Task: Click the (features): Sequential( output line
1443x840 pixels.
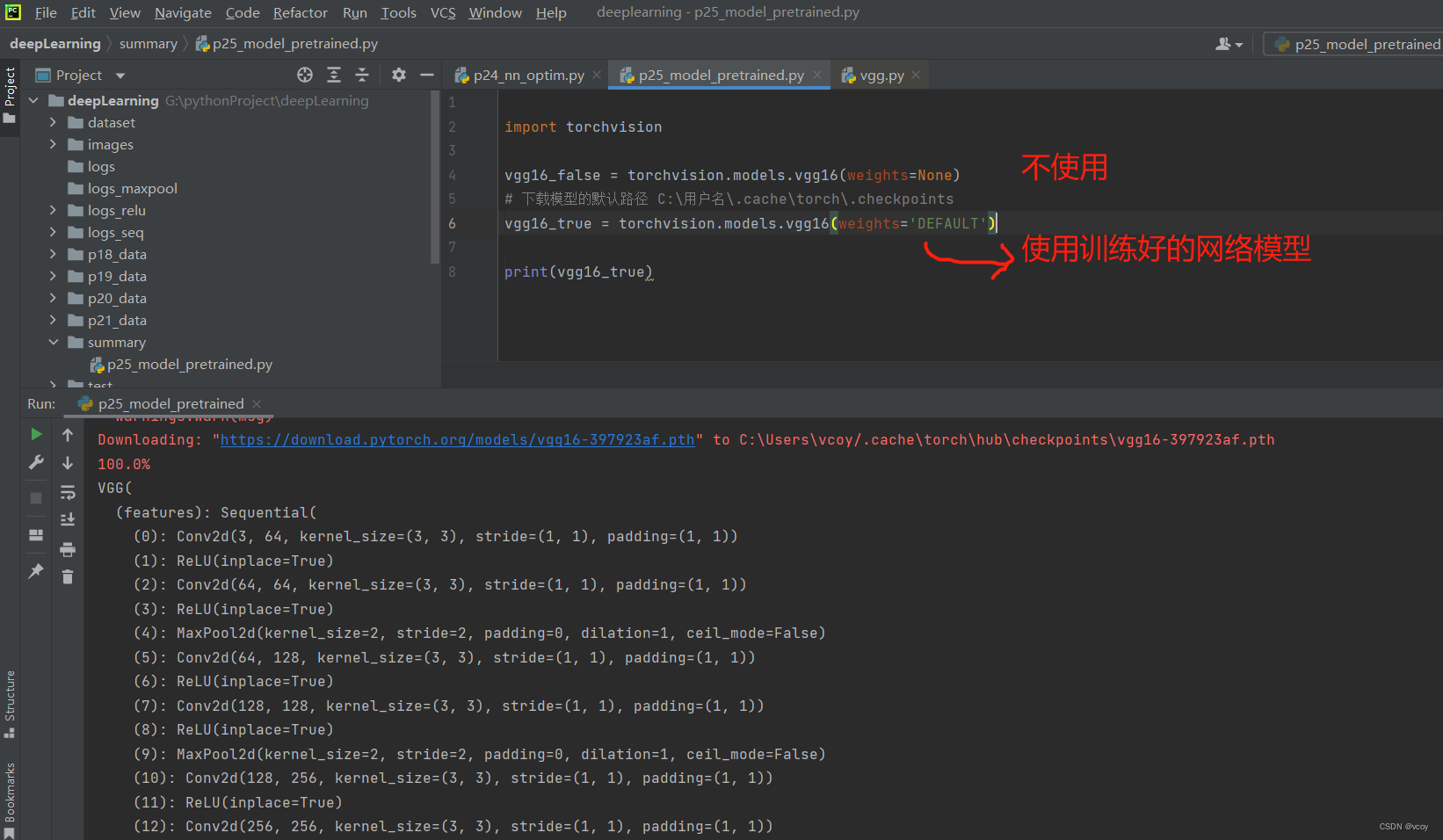Action: (216, 512)
